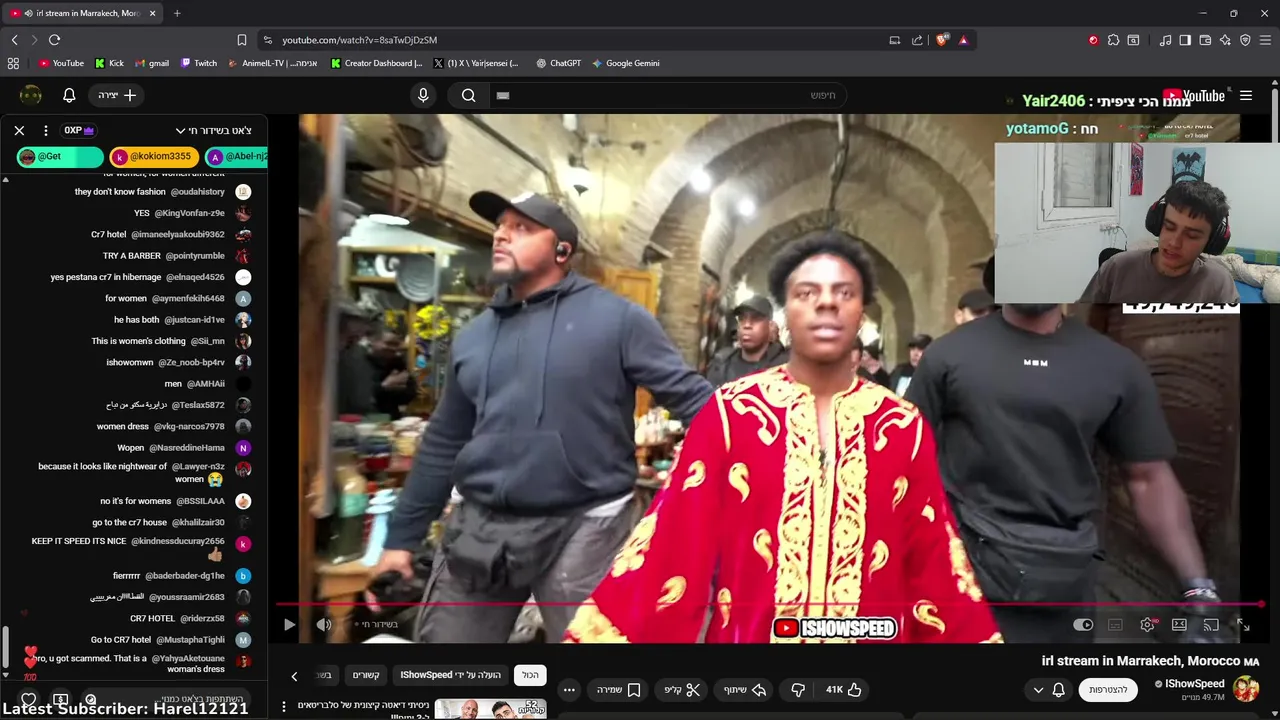Screen dimensions: 1280x720
Task: Open the tab grid icon in bookmarks bar
Action: [x=13, y=63]
